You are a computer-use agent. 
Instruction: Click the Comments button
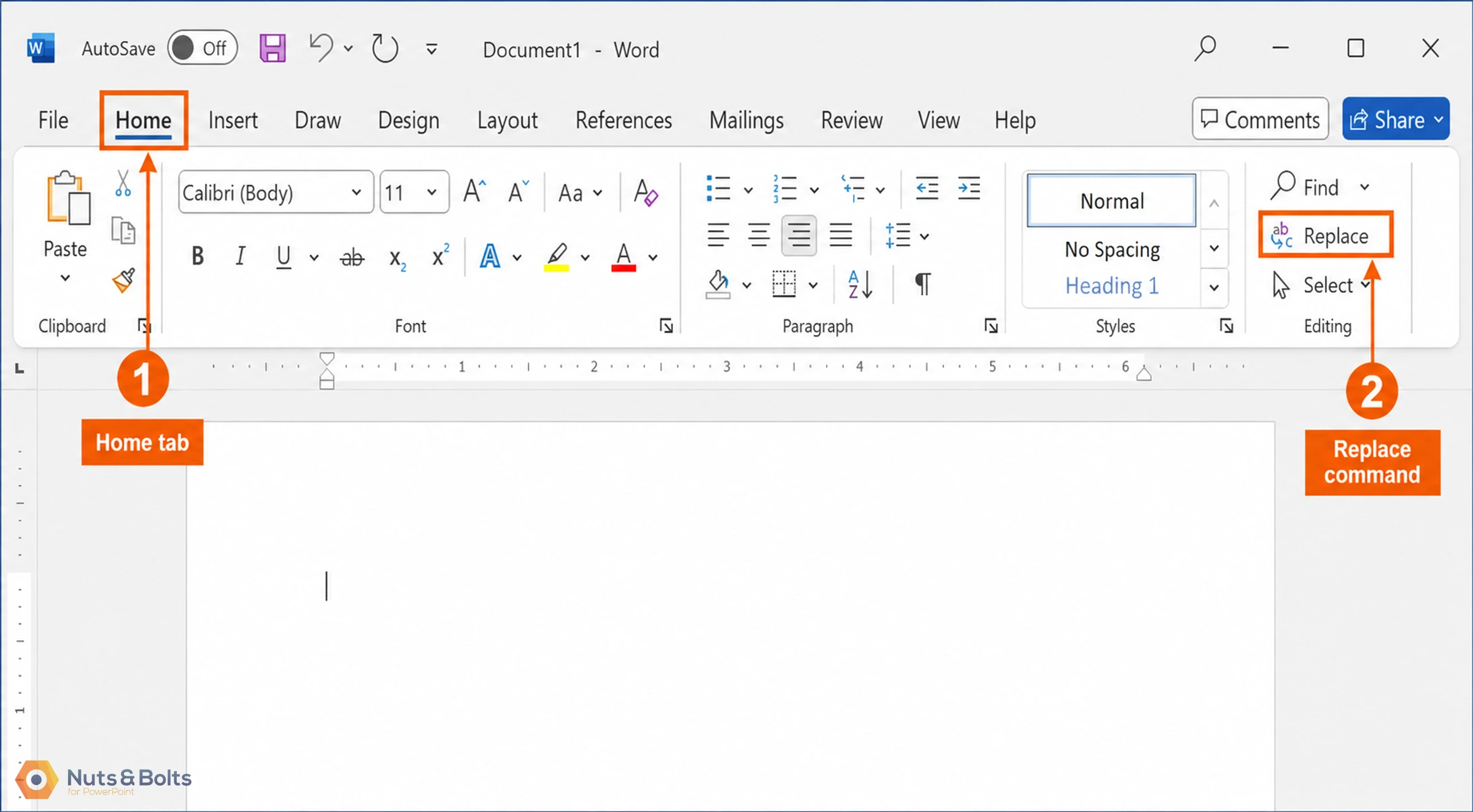click(x=1260, y=118)
